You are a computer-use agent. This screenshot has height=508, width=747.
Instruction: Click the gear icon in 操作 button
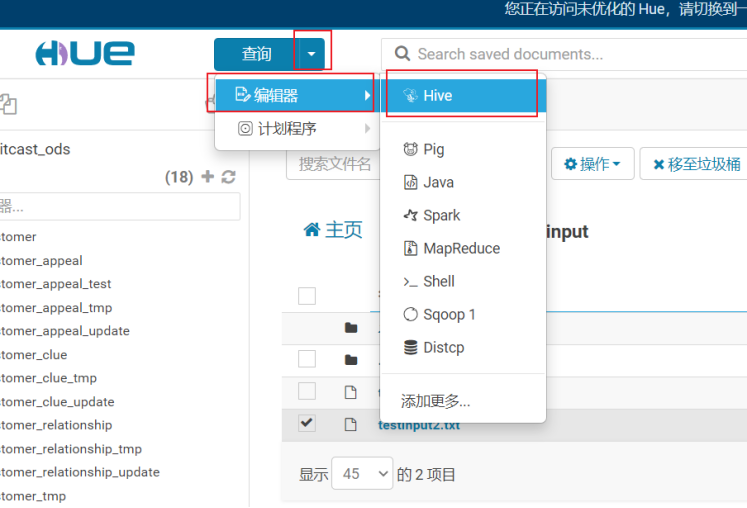570,164
